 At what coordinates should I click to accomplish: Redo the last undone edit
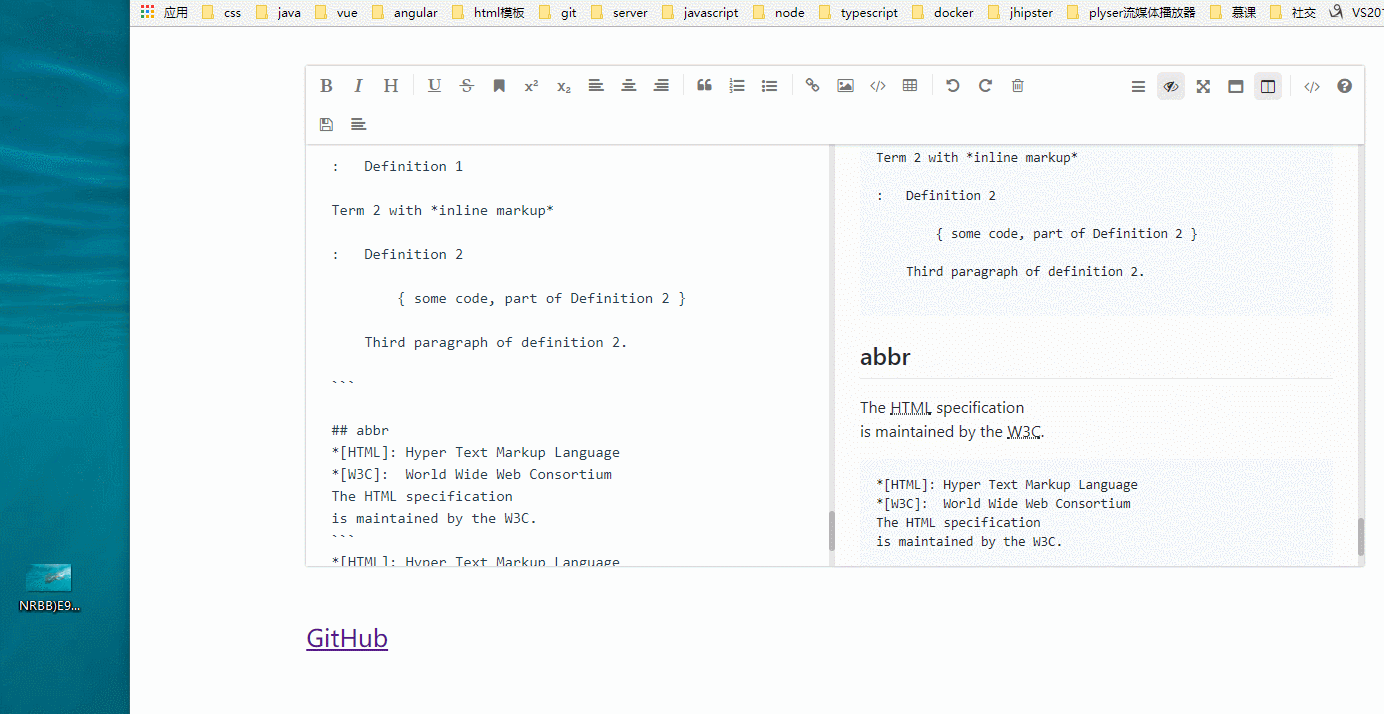[x=985, y=86]
